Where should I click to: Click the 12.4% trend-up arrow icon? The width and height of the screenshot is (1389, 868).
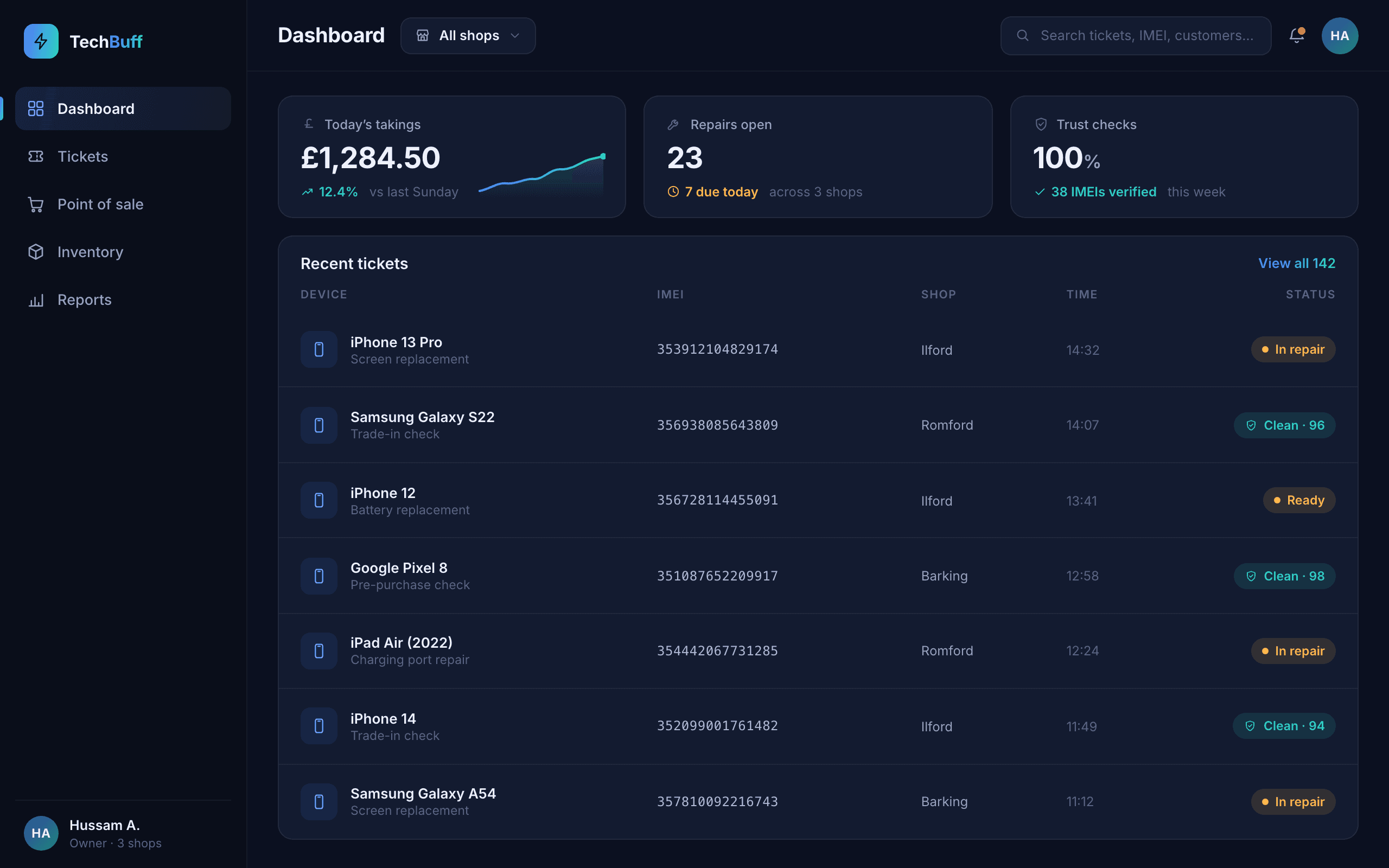coord(308,192)
